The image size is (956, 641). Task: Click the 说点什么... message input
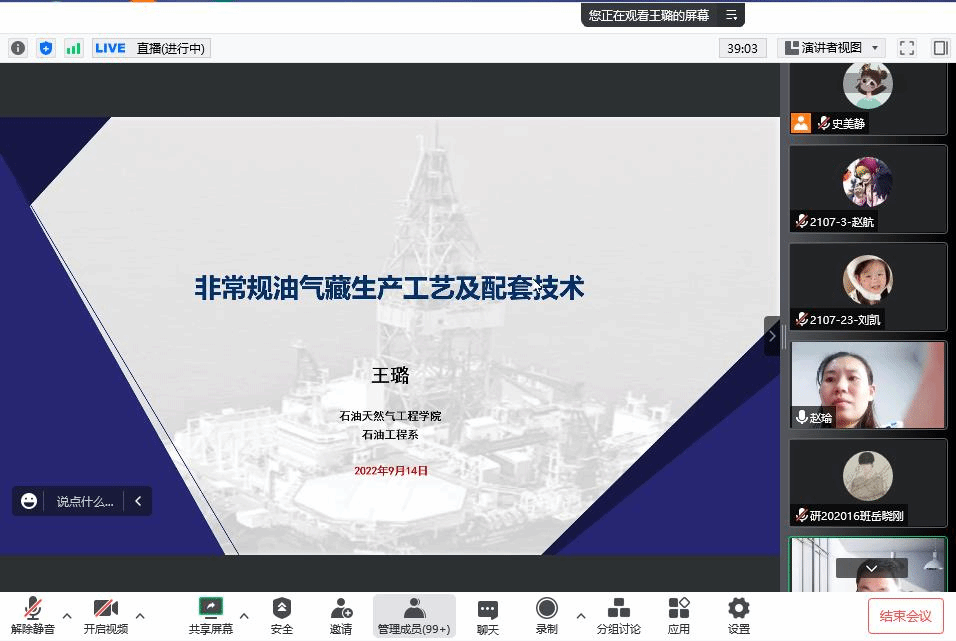click(85, 501)
